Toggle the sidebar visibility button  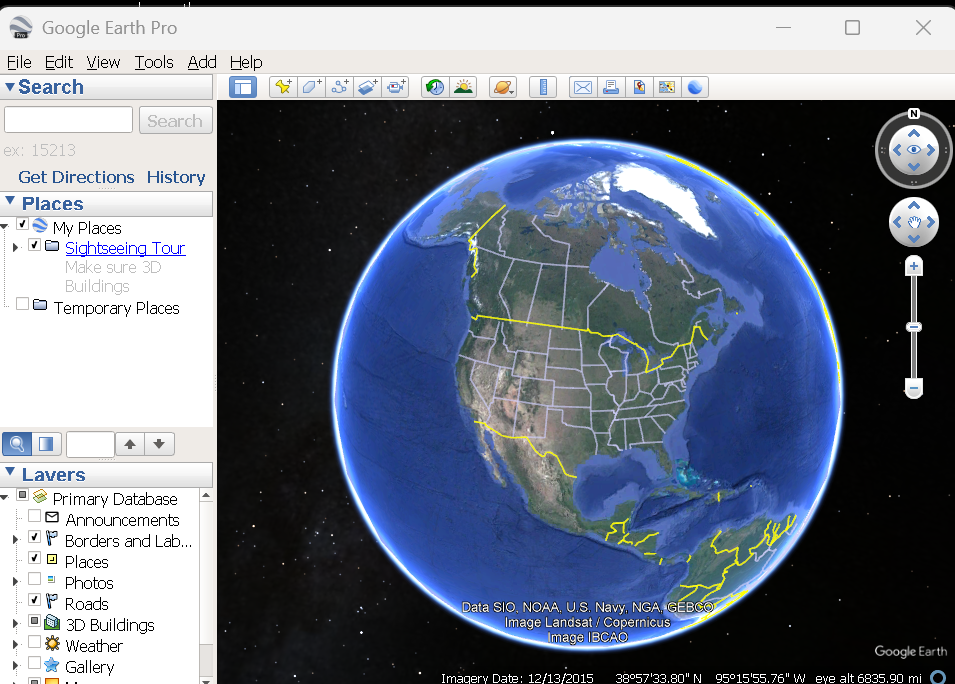242,87
